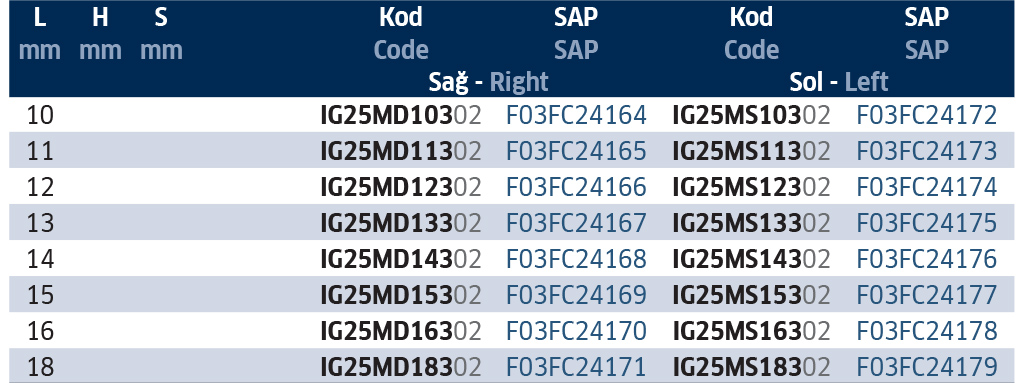The height and width of the screenshot is (383, 1024).
Task: Click length value 18
Action: pos(40,367)
